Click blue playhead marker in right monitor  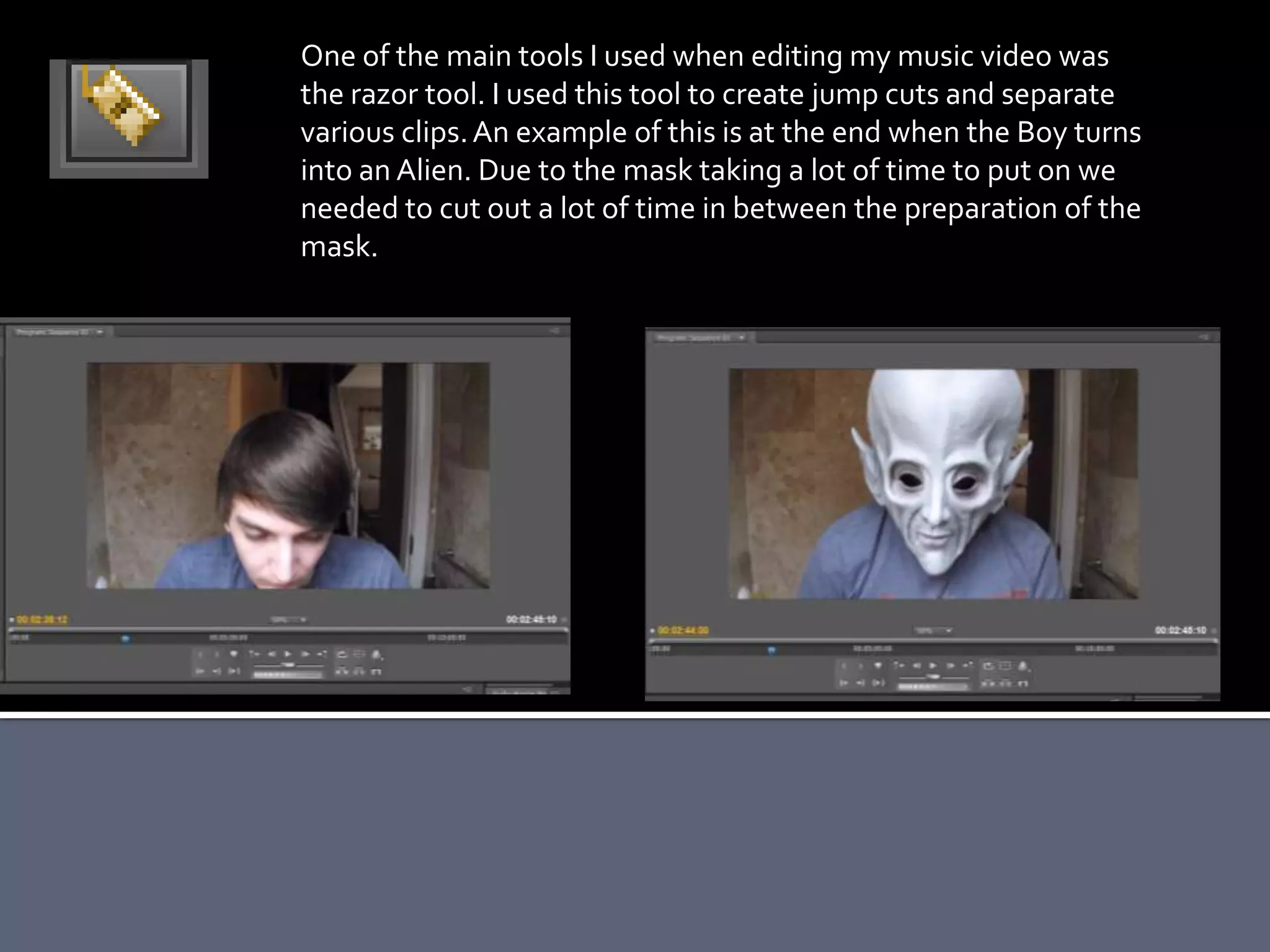coord(771,650)
